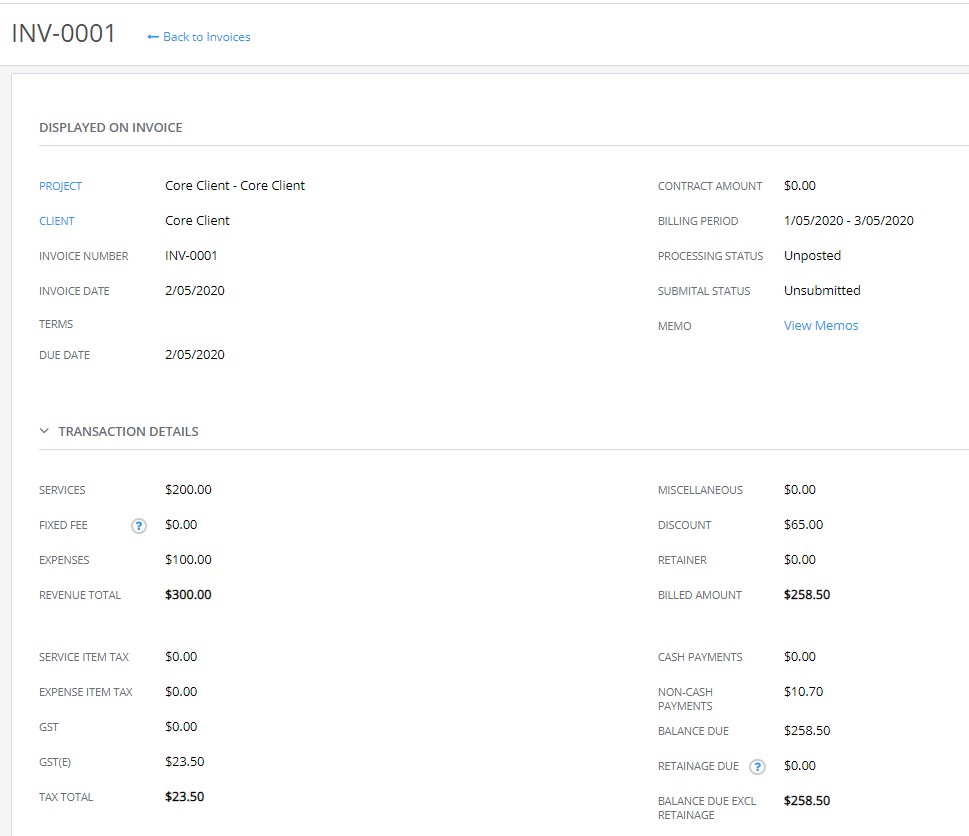Click the Fixed Fee help question icon
The height and width of the screenshot is (836, 969).
[x=138, y=526]
